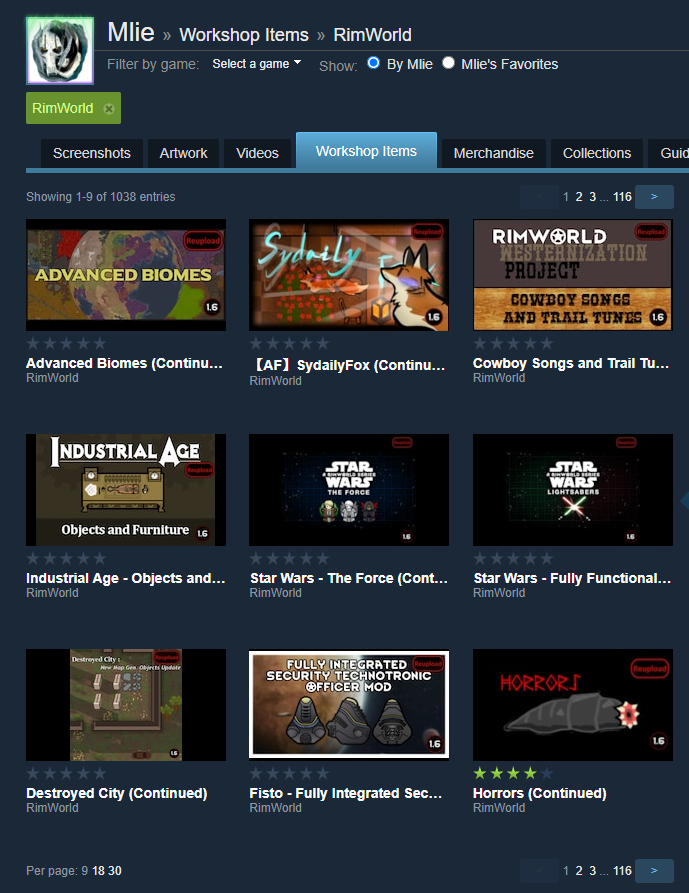Viewport: 689px width, 893px height.
Task: Go to next page using bottom arrow
Action: click(x=654, y=871)
